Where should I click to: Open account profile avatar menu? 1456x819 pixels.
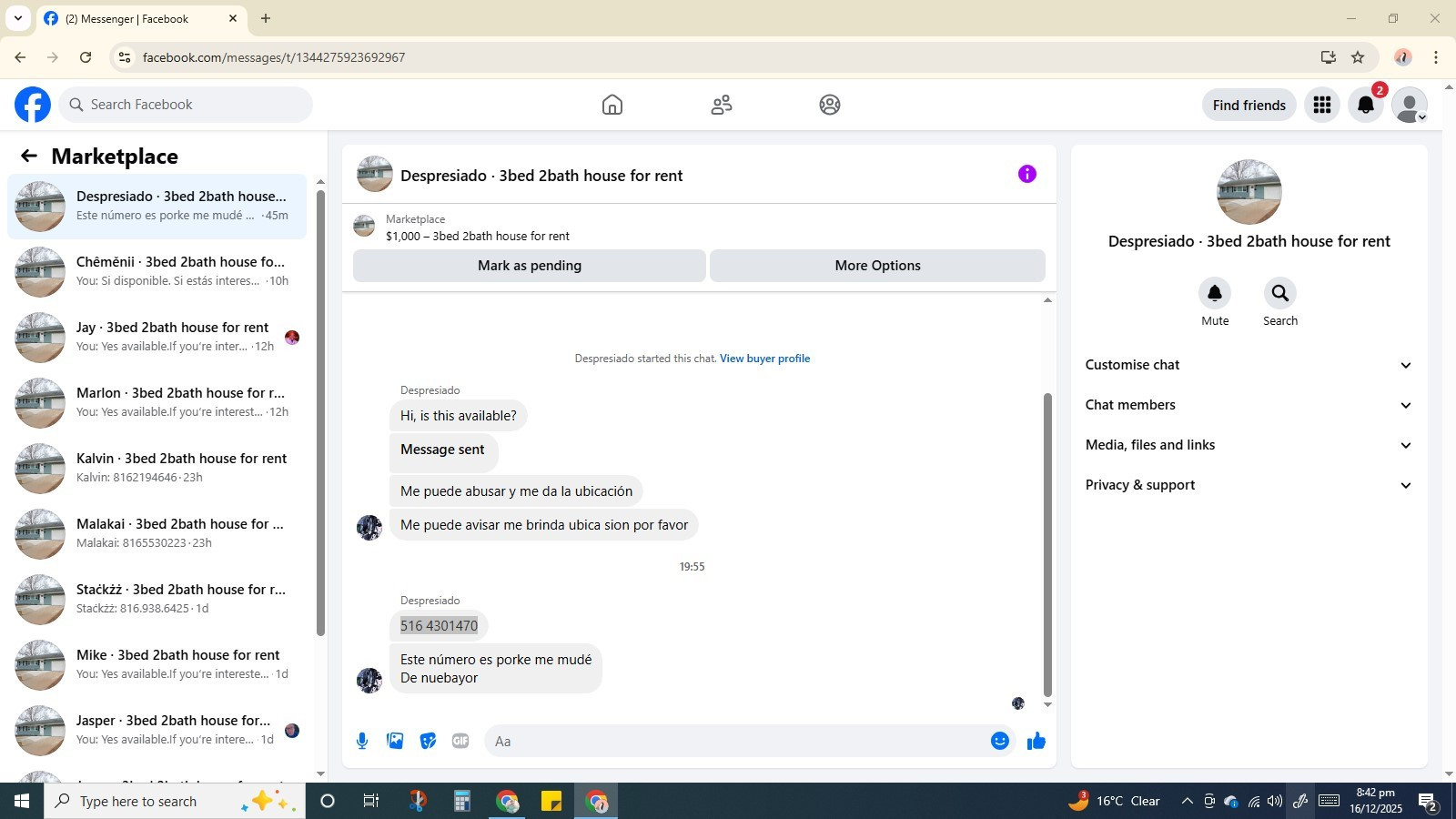pos(1410,105)
